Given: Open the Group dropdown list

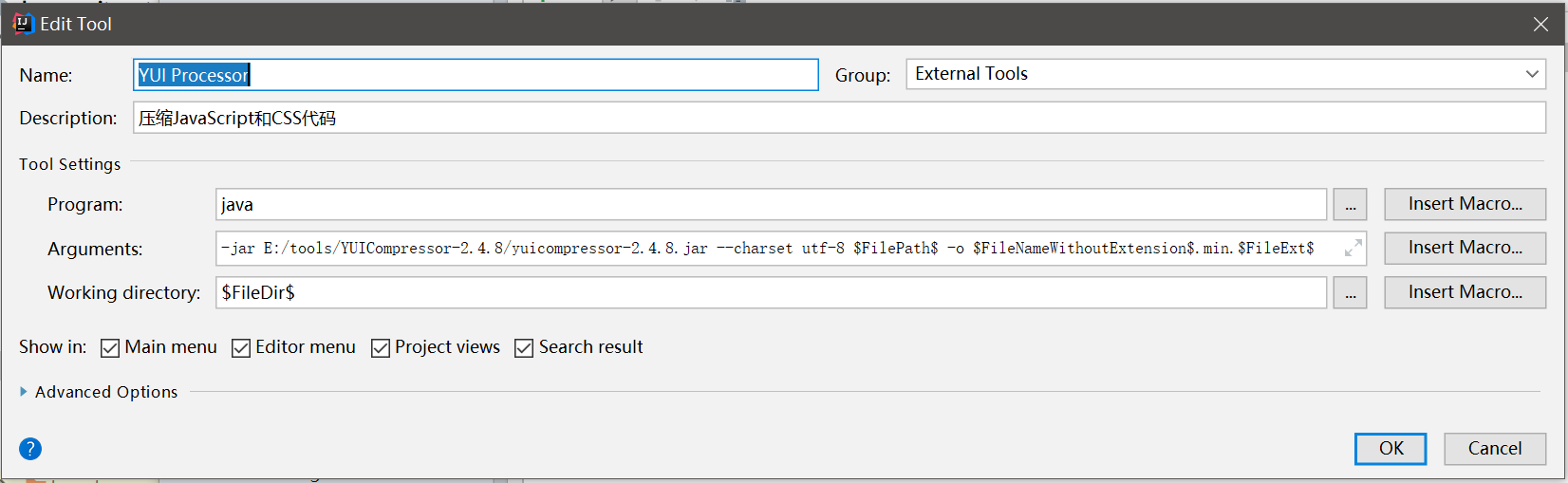Looking at the screenshot, I should (x=1531, y=74).
